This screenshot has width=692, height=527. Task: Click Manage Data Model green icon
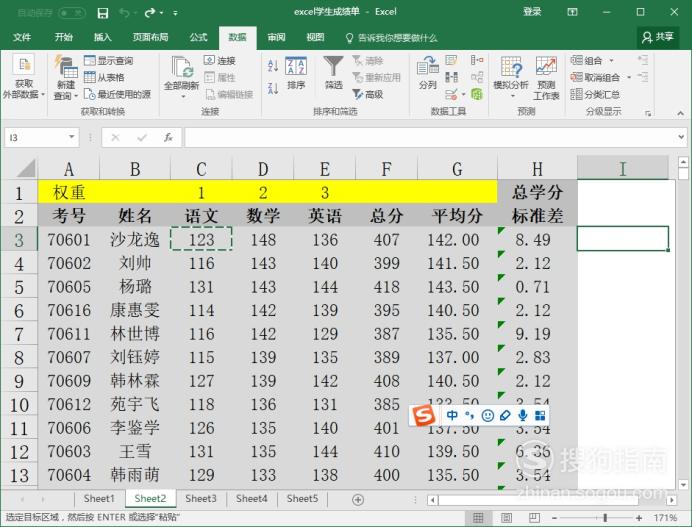click(x=477, y=94)
